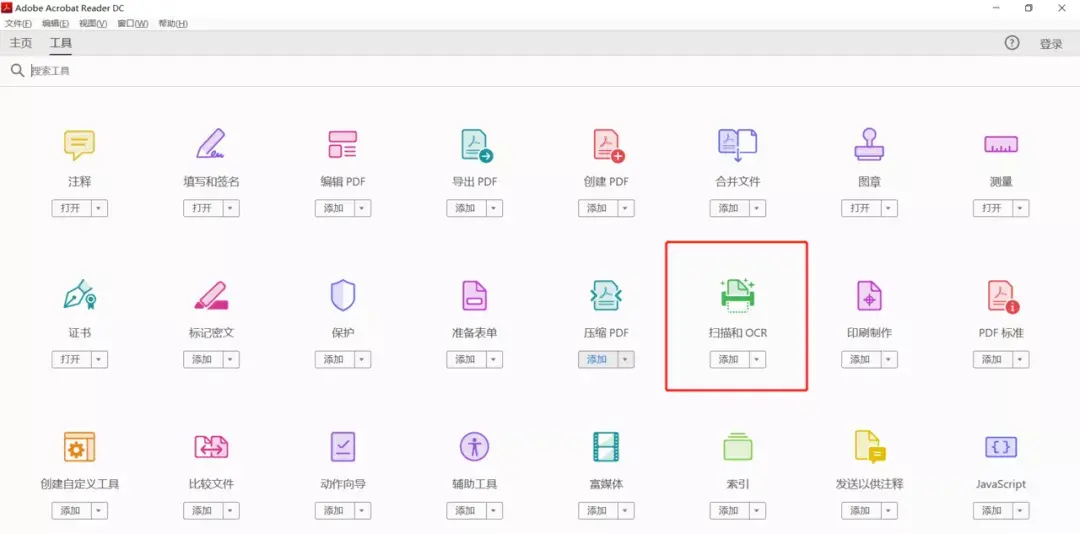
Task: Switch to the 工具 tab
Action: pos(61,43)
